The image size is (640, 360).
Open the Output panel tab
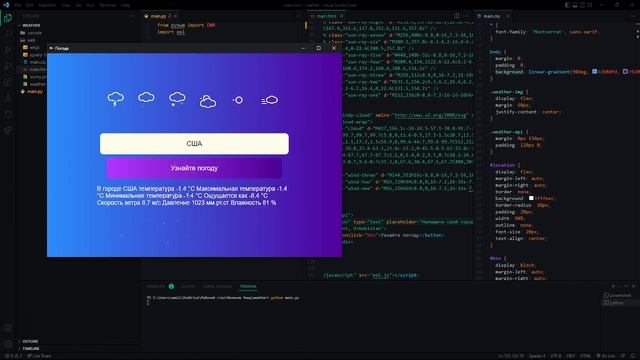(188, 287)
